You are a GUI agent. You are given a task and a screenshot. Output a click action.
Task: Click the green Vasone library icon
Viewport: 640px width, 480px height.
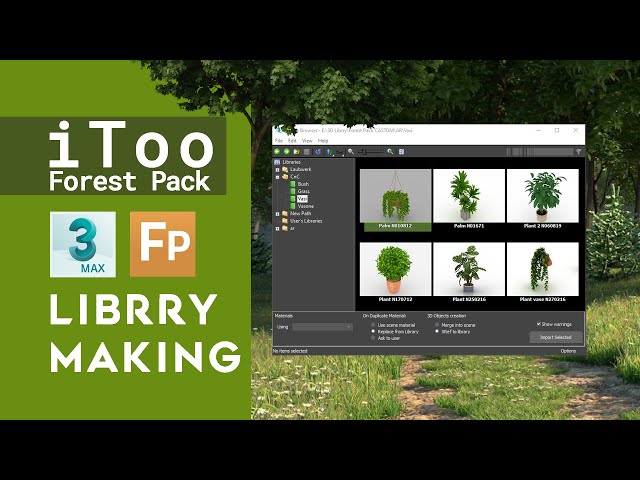point(293,206)
